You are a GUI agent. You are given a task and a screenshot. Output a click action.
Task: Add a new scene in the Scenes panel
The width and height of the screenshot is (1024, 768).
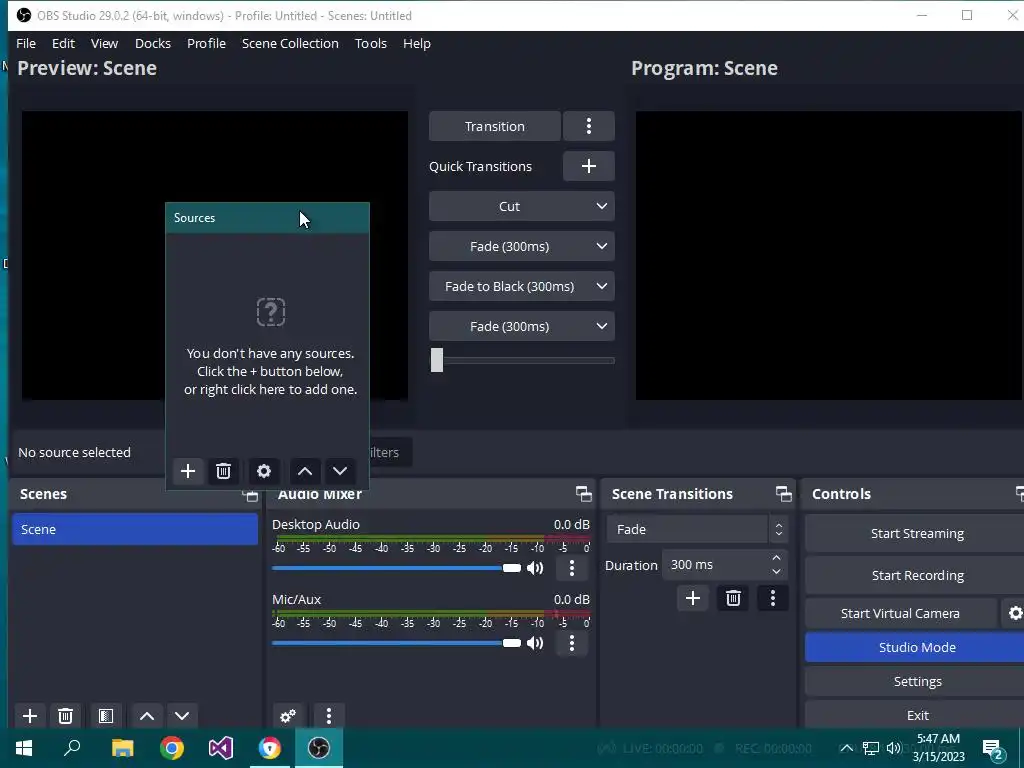tap(30, 716)
